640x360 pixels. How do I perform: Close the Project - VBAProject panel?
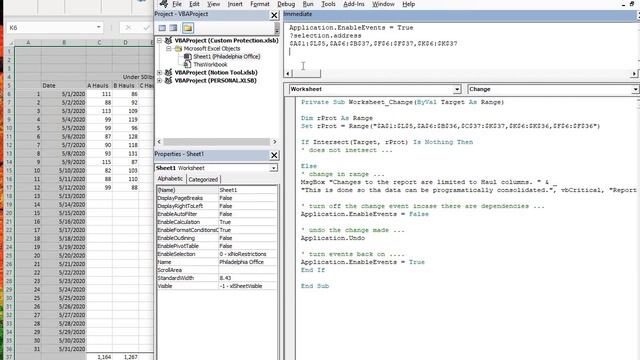click(274, 16)
